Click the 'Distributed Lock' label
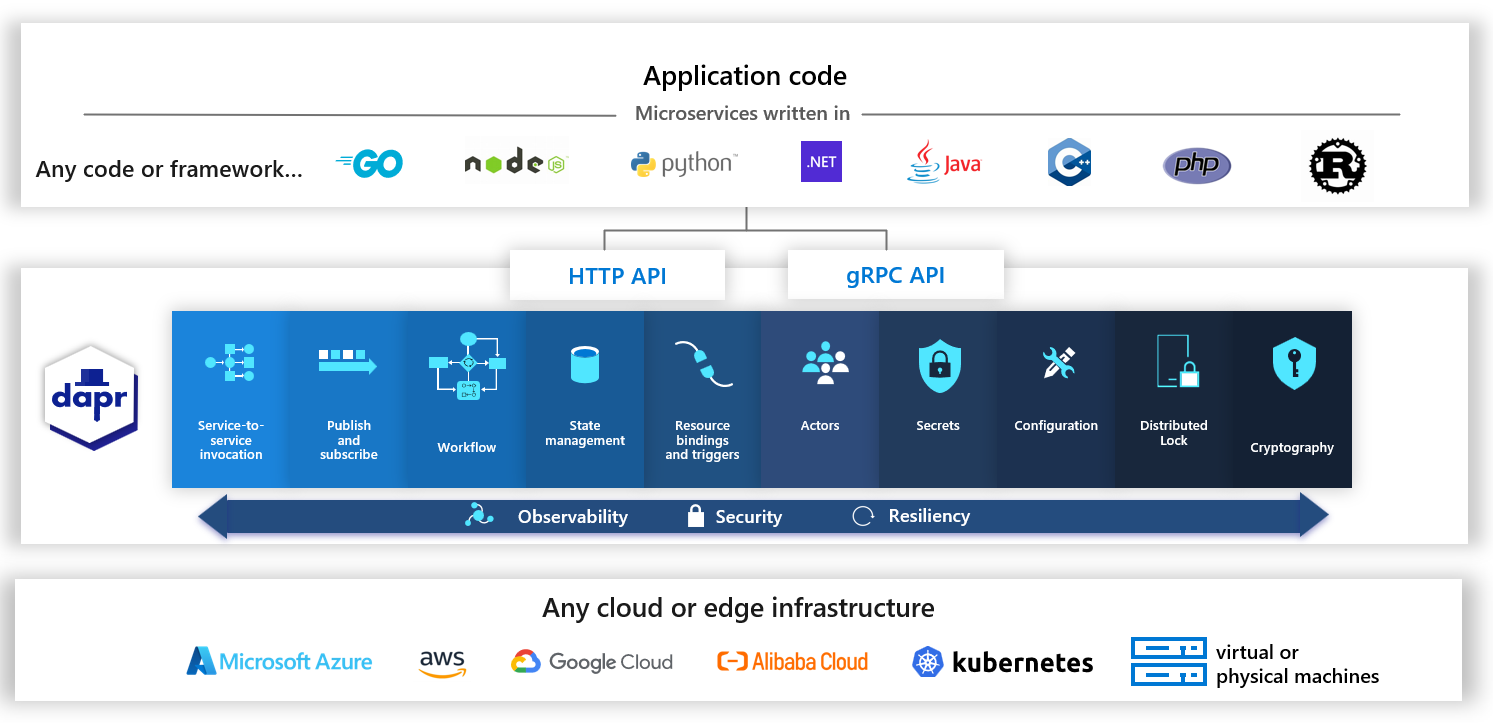1493x723 pixels. [1174, 433]
